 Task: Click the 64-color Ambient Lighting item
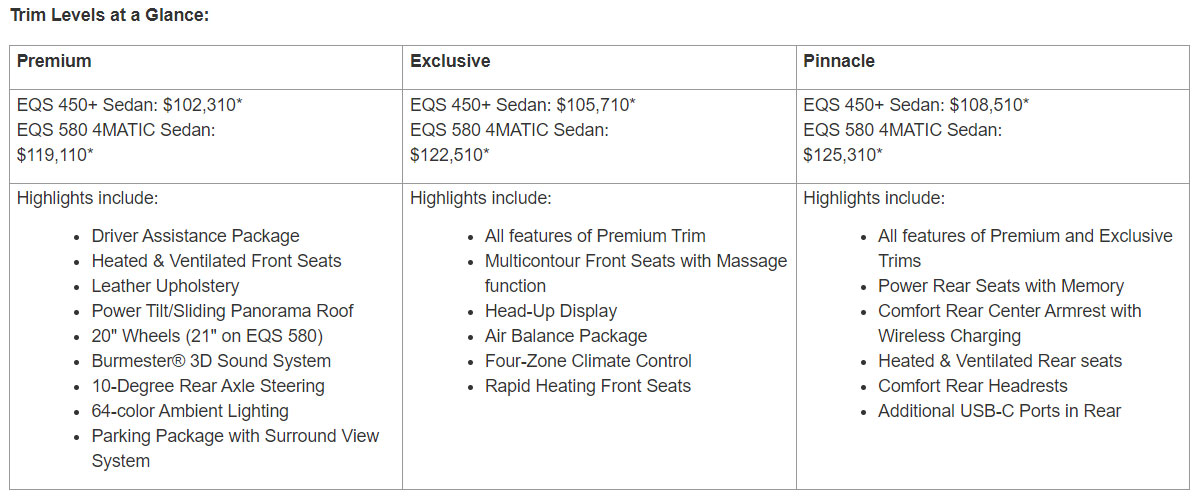190,411
